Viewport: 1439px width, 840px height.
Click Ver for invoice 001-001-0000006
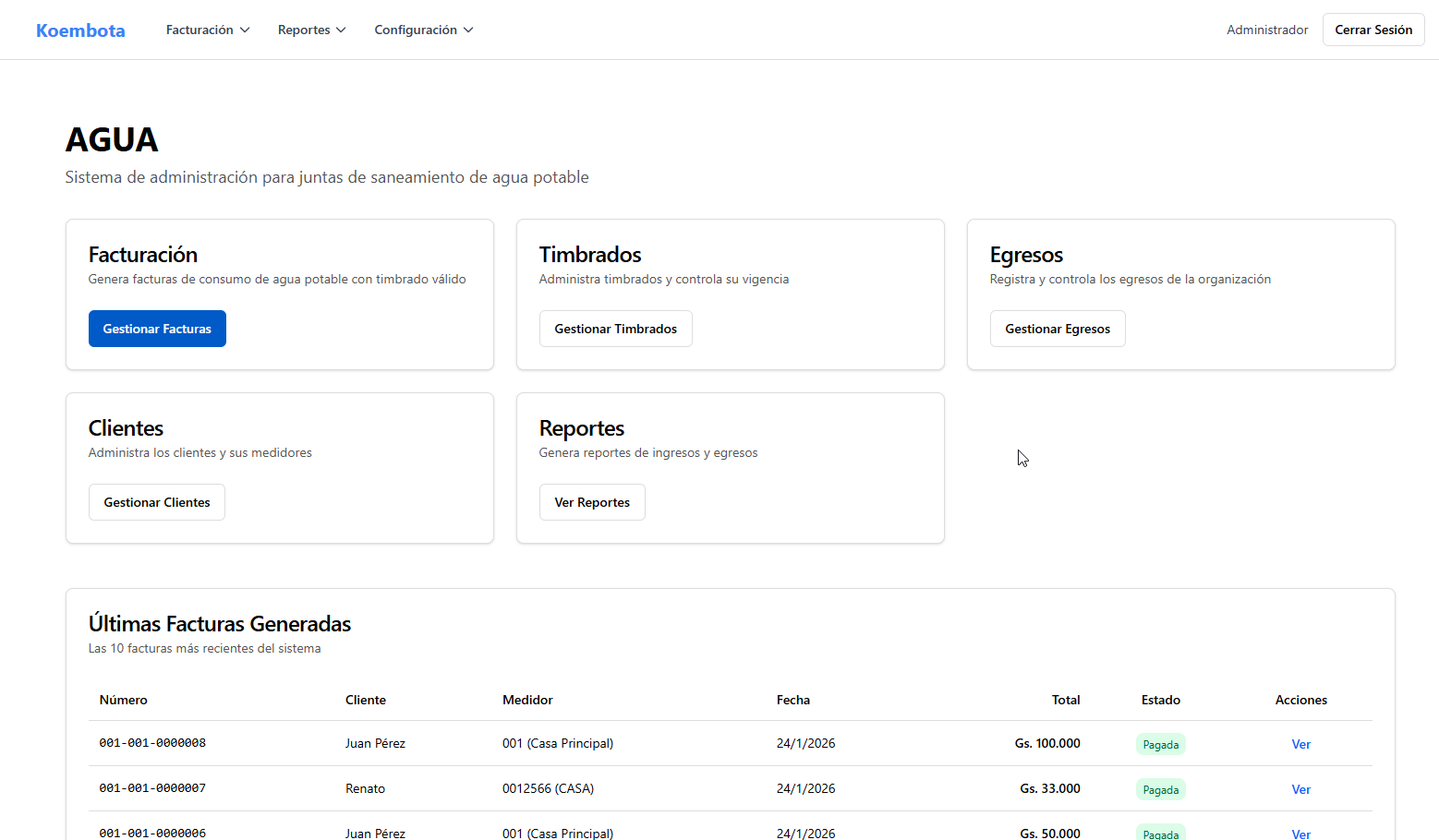(1300, 834)
